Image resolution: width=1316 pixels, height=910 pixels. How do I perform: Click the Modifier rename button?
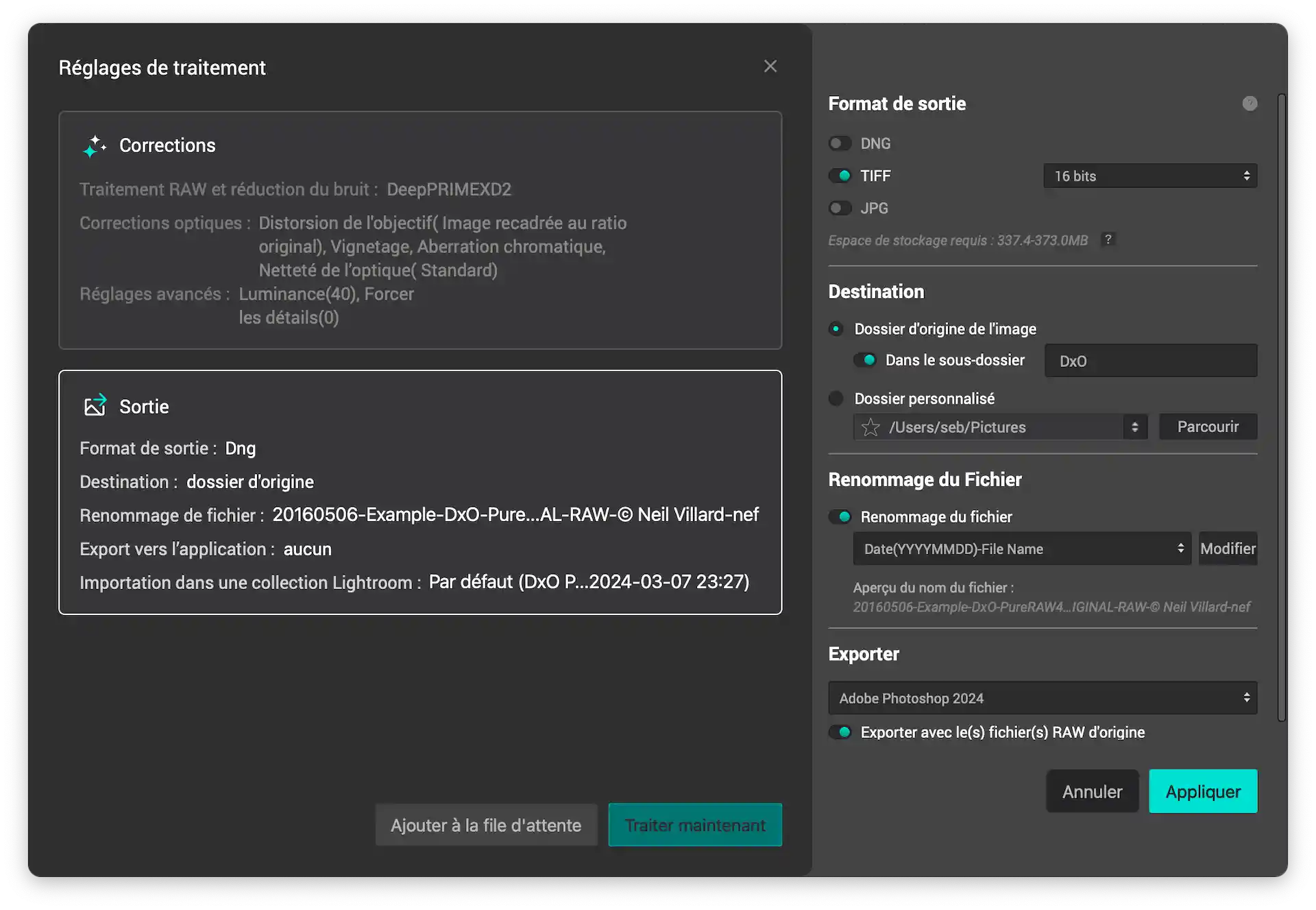[1228, 549]
